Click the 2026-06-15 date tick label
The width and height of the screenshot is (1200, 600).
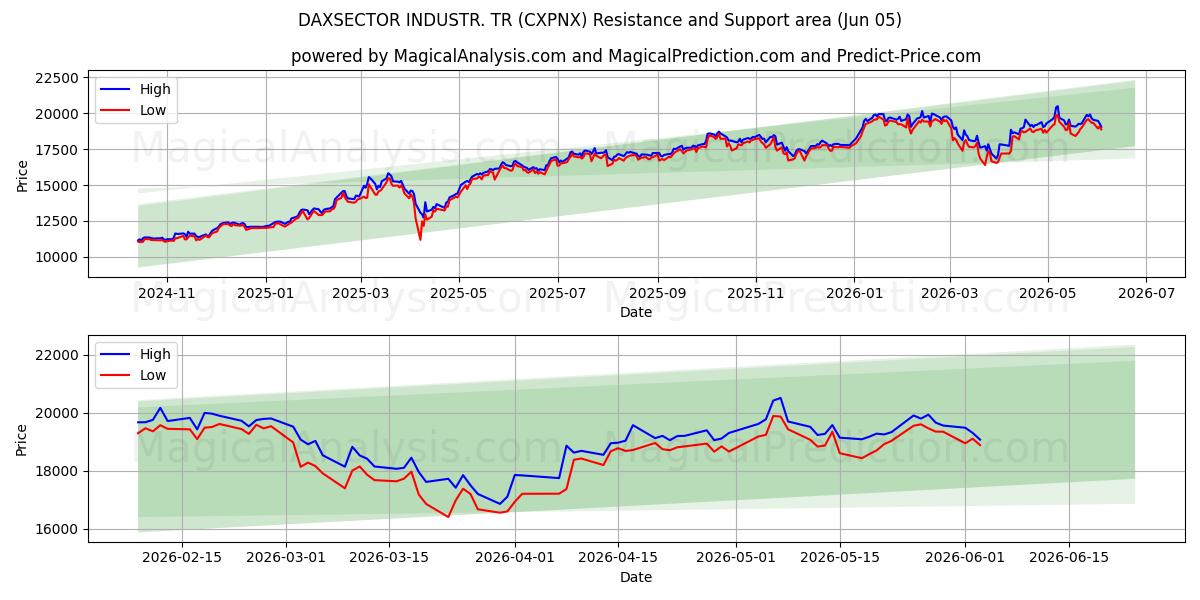pyautogui.click(x=1069, y=560)
